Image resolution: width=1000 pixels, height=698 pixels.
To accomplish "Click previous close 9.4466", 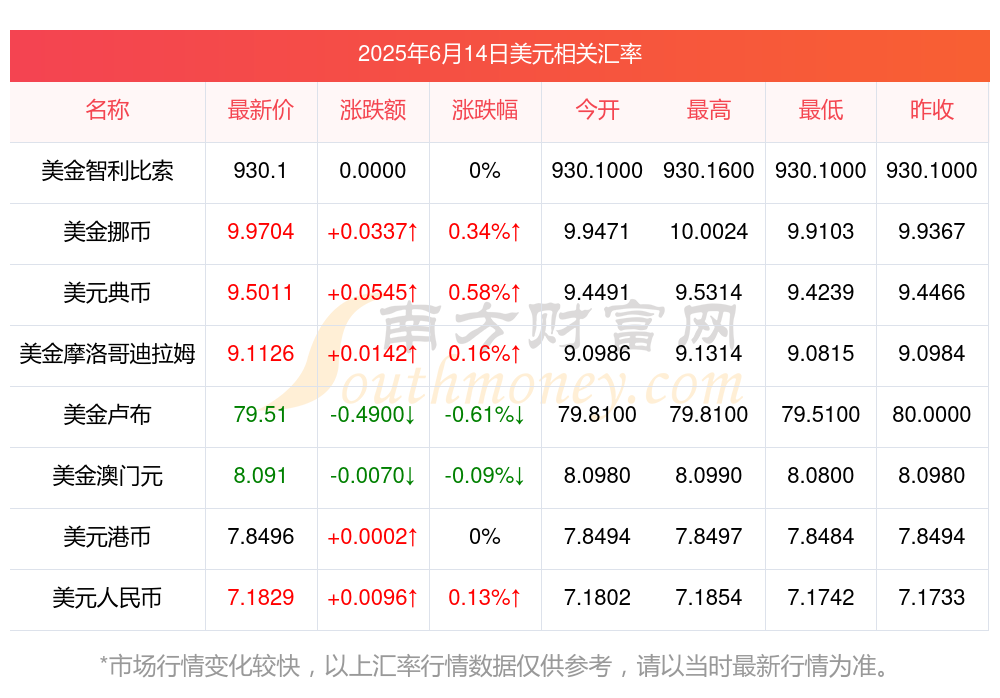I will (932, 293).
